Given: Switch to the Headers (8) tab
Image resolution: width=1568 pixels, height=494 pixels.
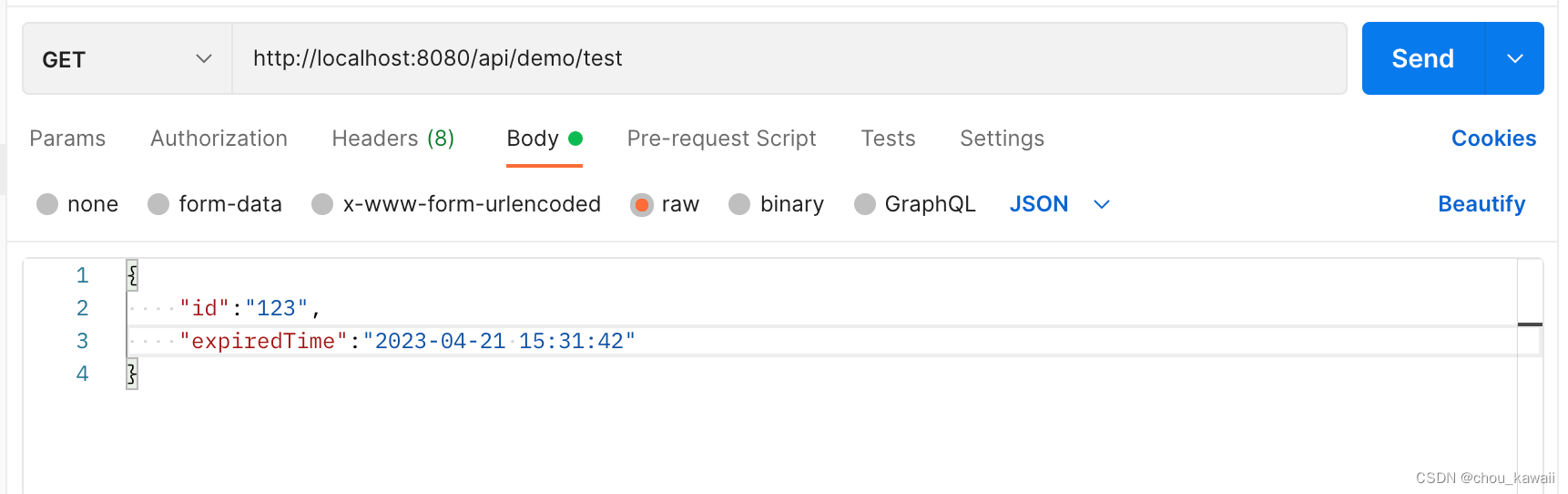Looking at the screenshot, I should tap(392, 139).
